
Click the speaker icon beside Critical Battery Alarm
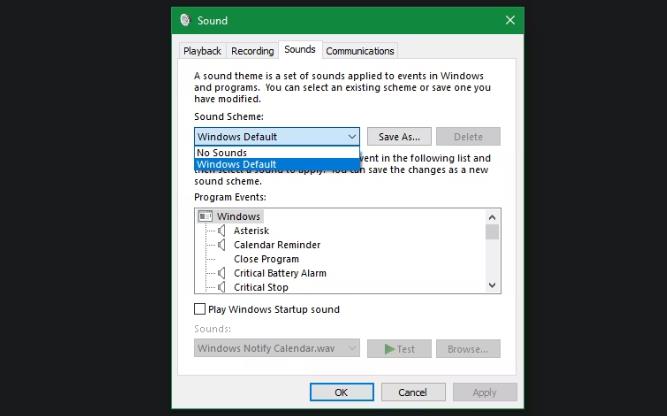[x=222, y=273]
